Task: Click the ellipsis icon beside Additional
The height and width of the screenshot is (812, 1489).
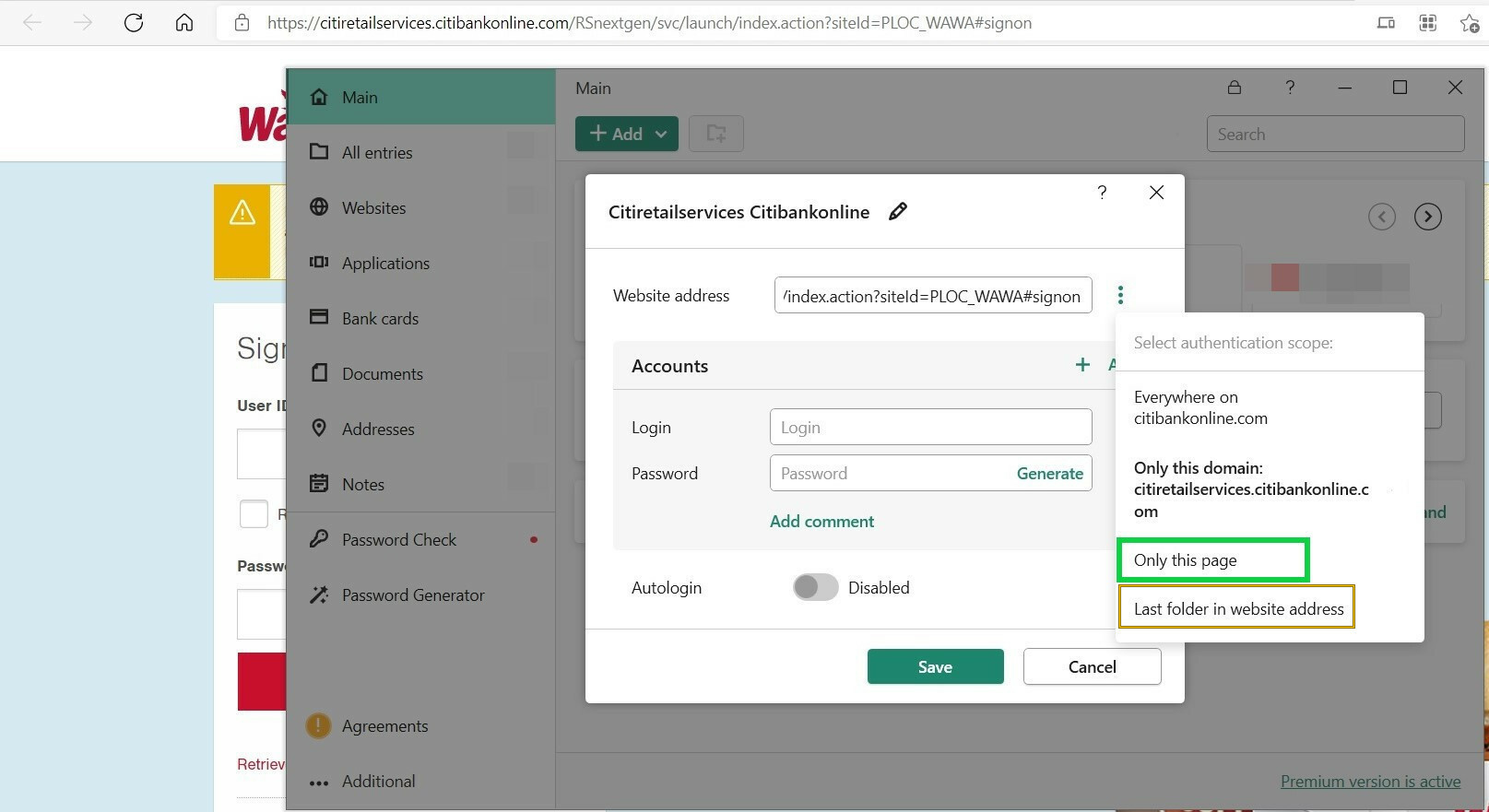Action: [x=319, y=783]
